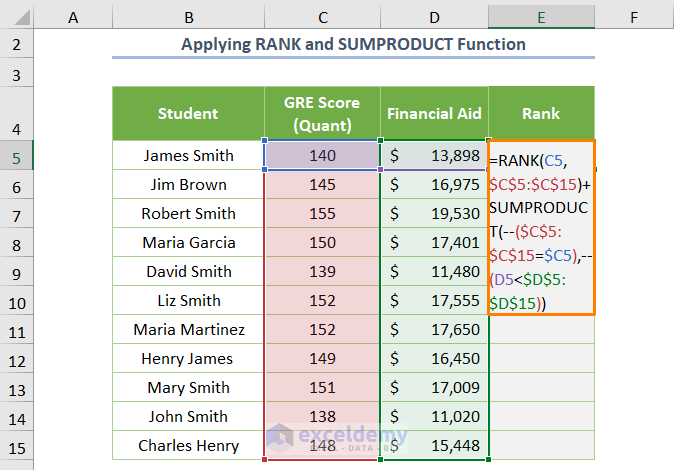
Task: Select the James Smith cell
Action: 188,156
